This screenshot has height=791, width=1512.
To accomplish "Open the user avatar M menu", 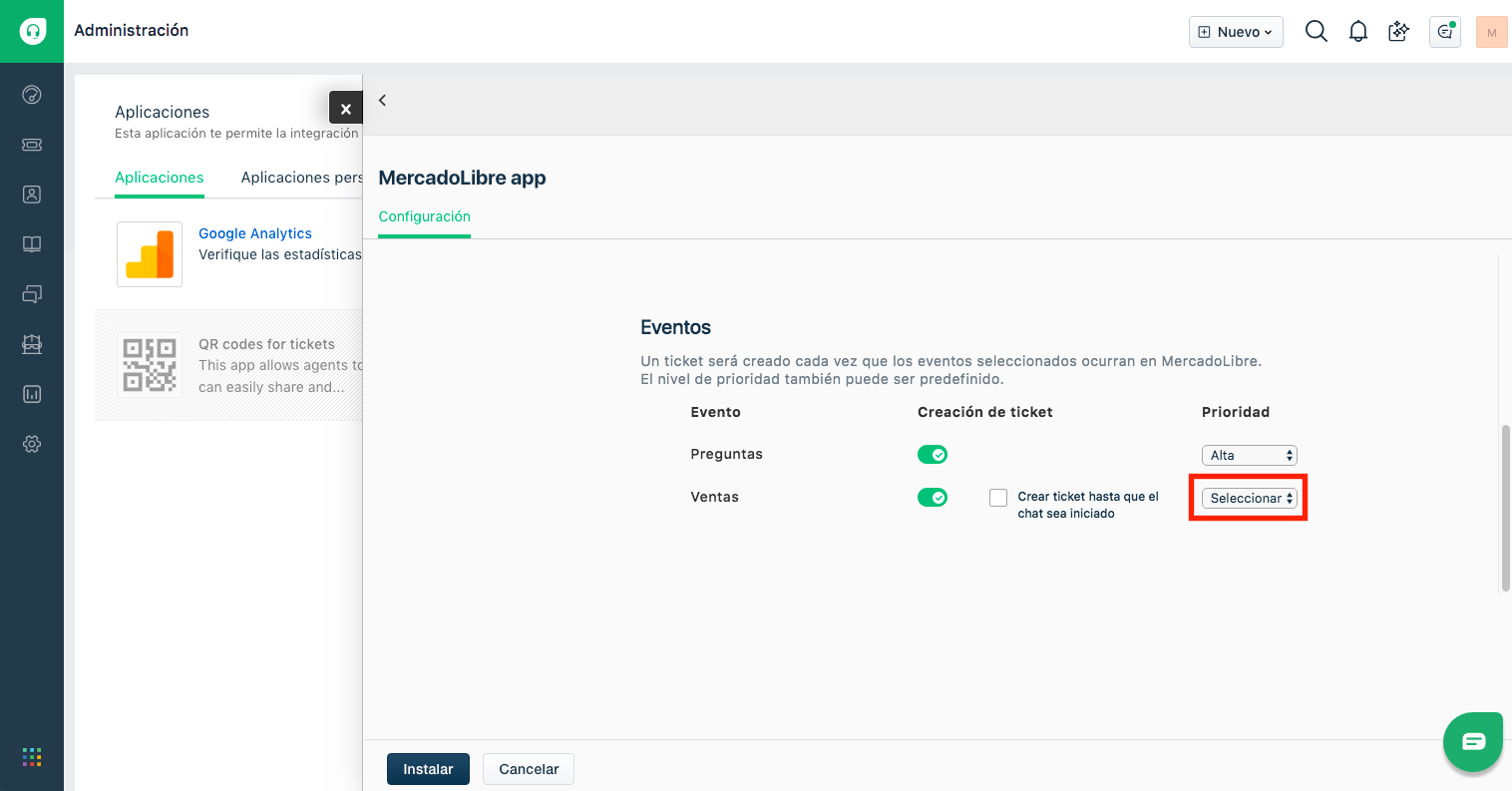I will pos(1492,32).
